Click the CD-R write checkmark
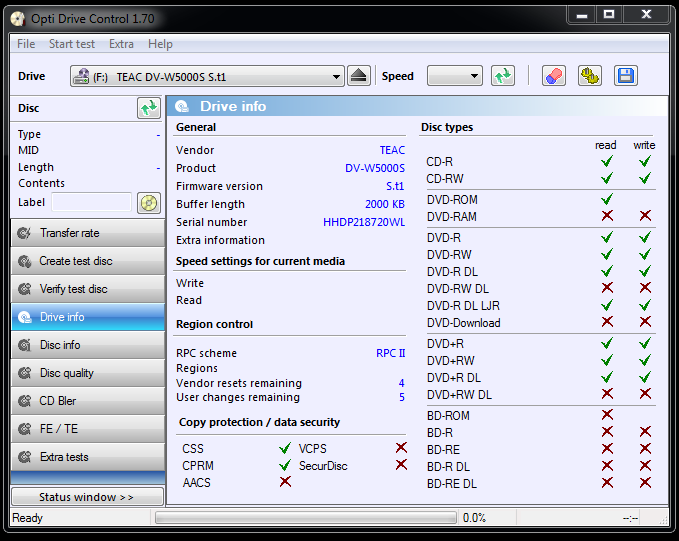Screen dimensions: 679x541 pyautogui.click(x=645, y=162)
